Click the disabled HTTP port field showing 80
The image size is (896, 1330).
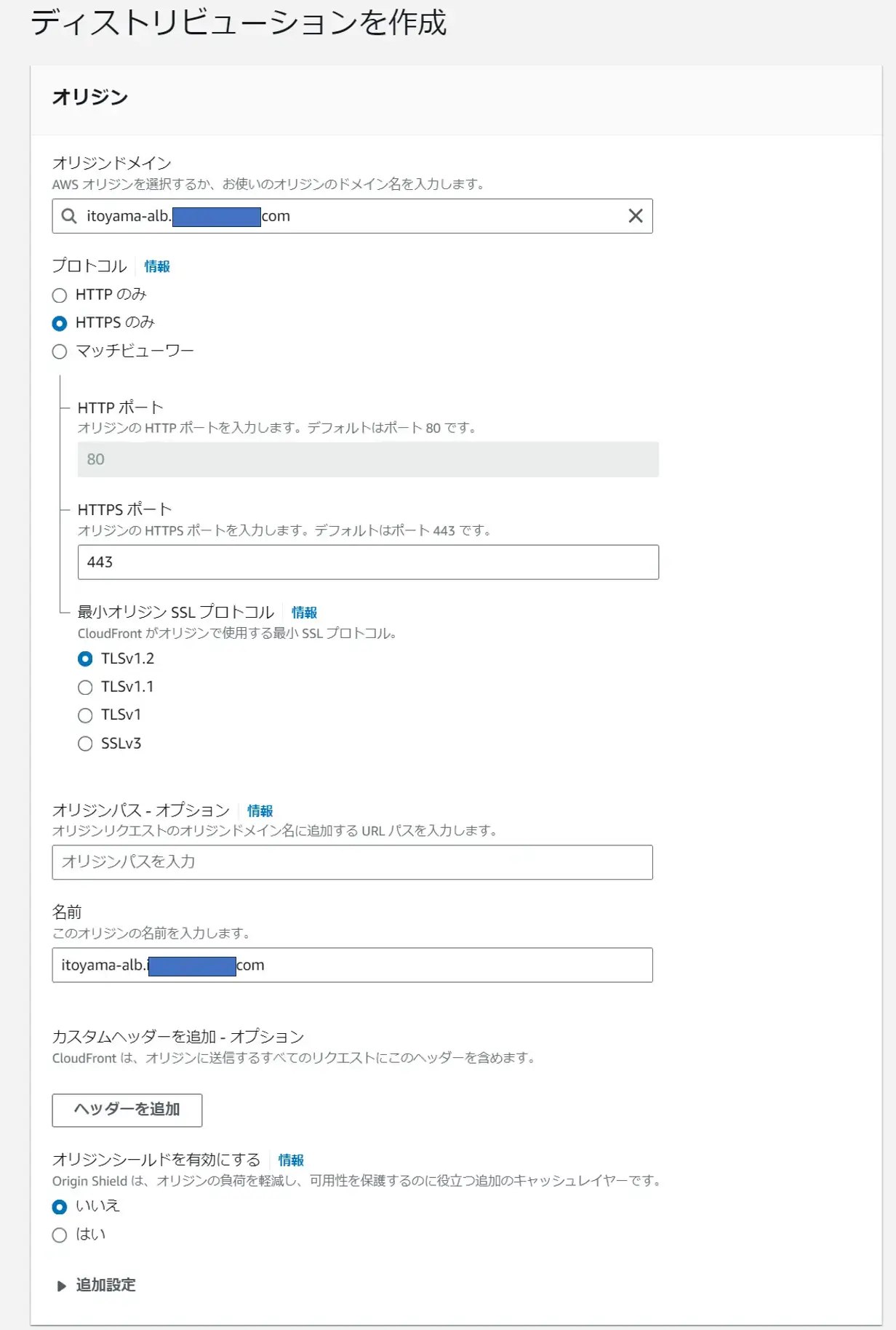click(x=368, y=460)
